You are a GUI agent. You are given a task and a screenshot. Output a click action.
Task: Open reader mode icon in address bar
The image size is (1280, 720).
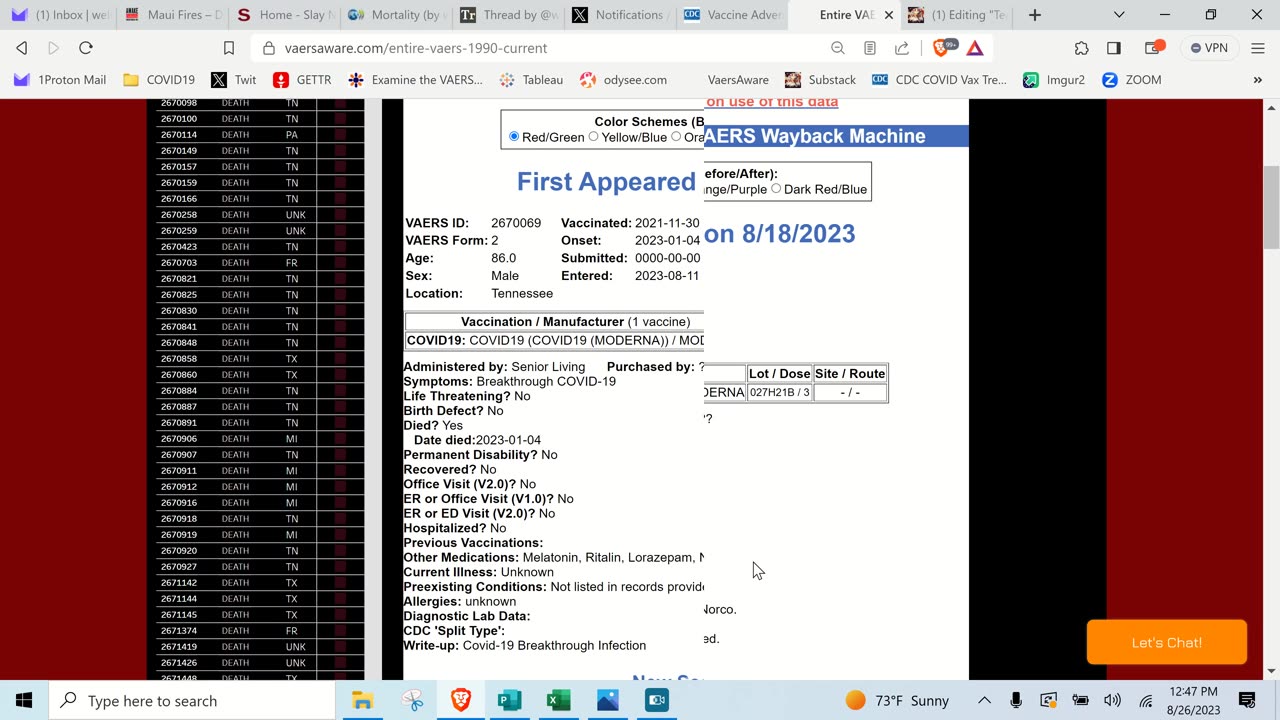pos(870,48)
